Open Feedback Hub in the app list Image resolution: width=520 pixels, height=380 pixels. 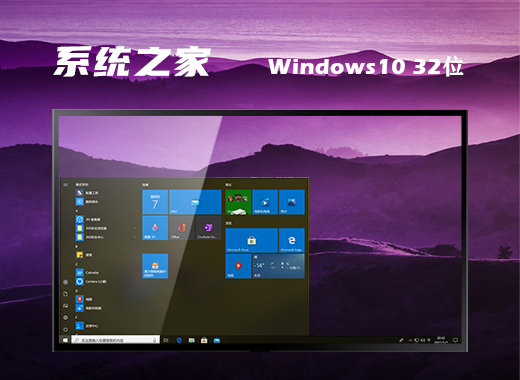[x=87, y=326]
